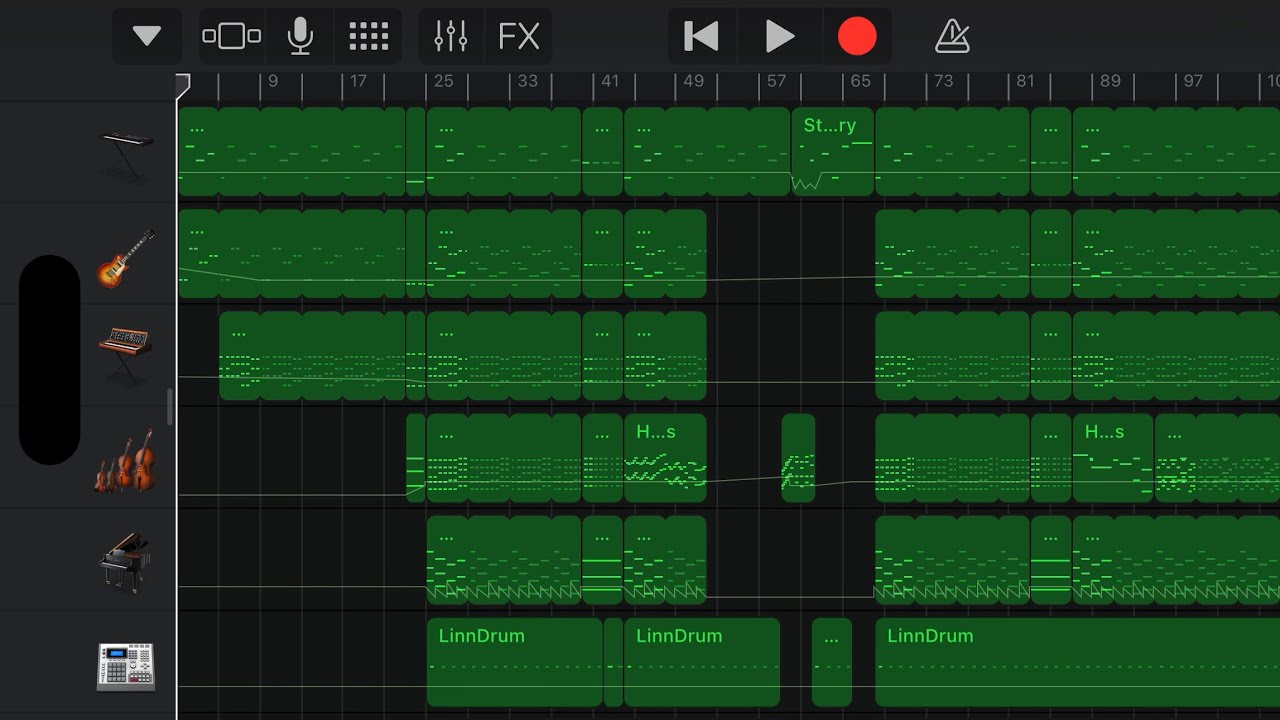
Task: Select the LinnDrum region starting at bar 44
Action: click(x=702, y=662)
